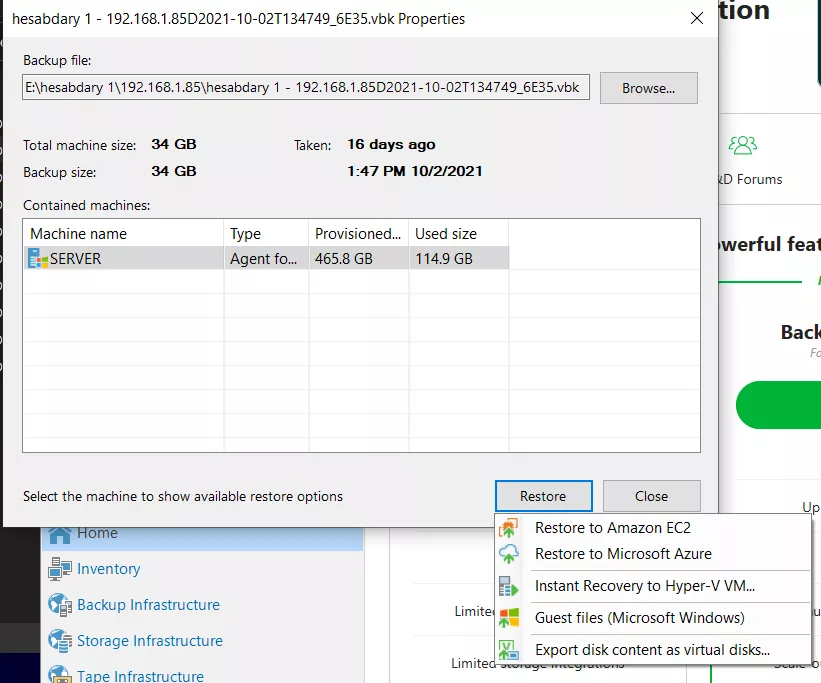
Task: Click the green button in background page
Action: click(778, 405)
